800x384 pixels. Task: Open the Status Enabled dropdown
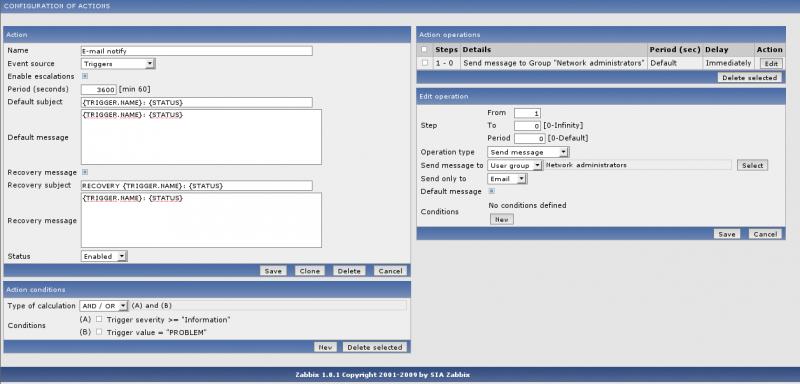pos(104,257)
